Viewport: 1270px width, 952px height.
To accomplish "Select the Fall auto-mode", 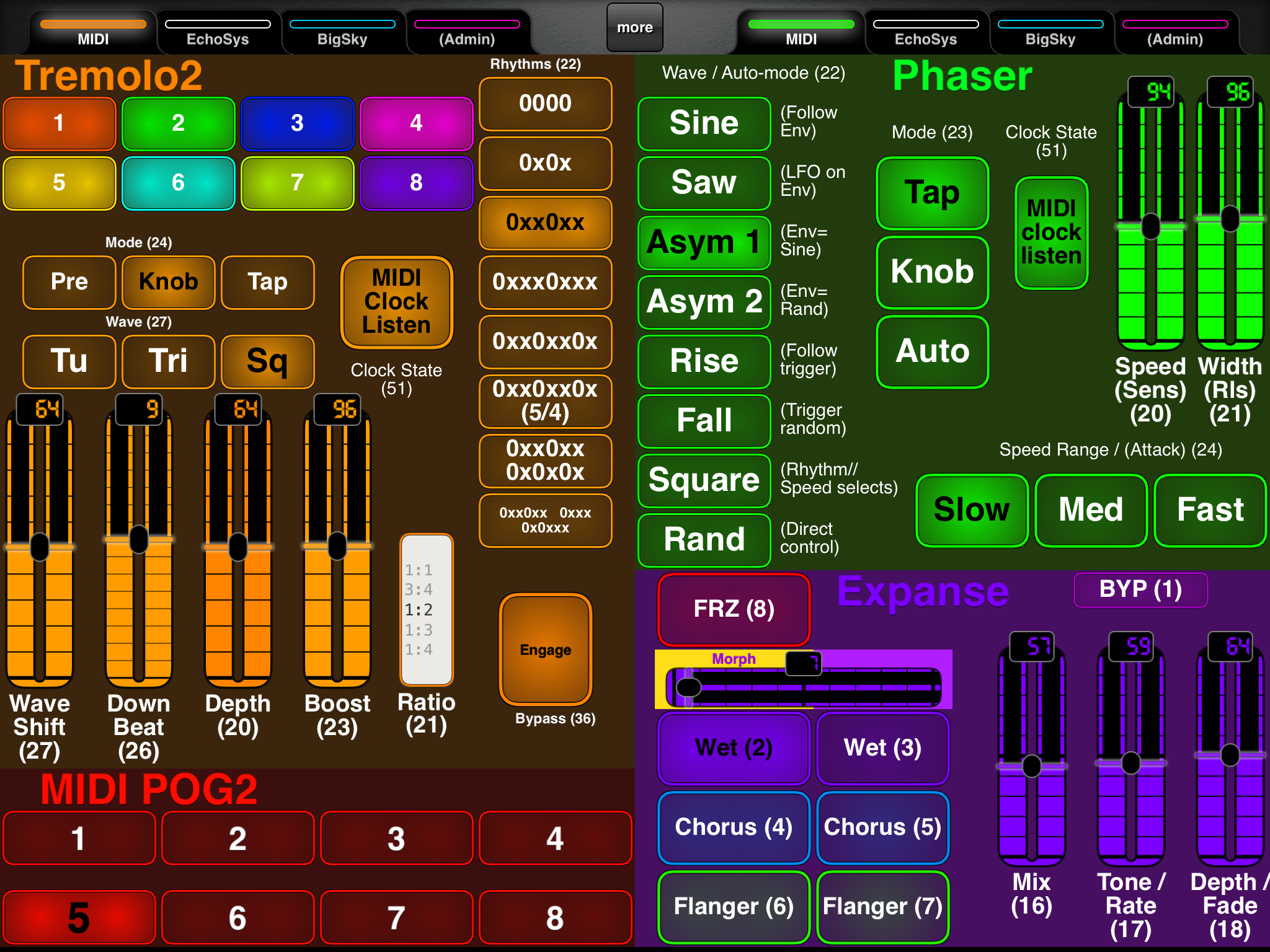I will (x=704, y=421).
